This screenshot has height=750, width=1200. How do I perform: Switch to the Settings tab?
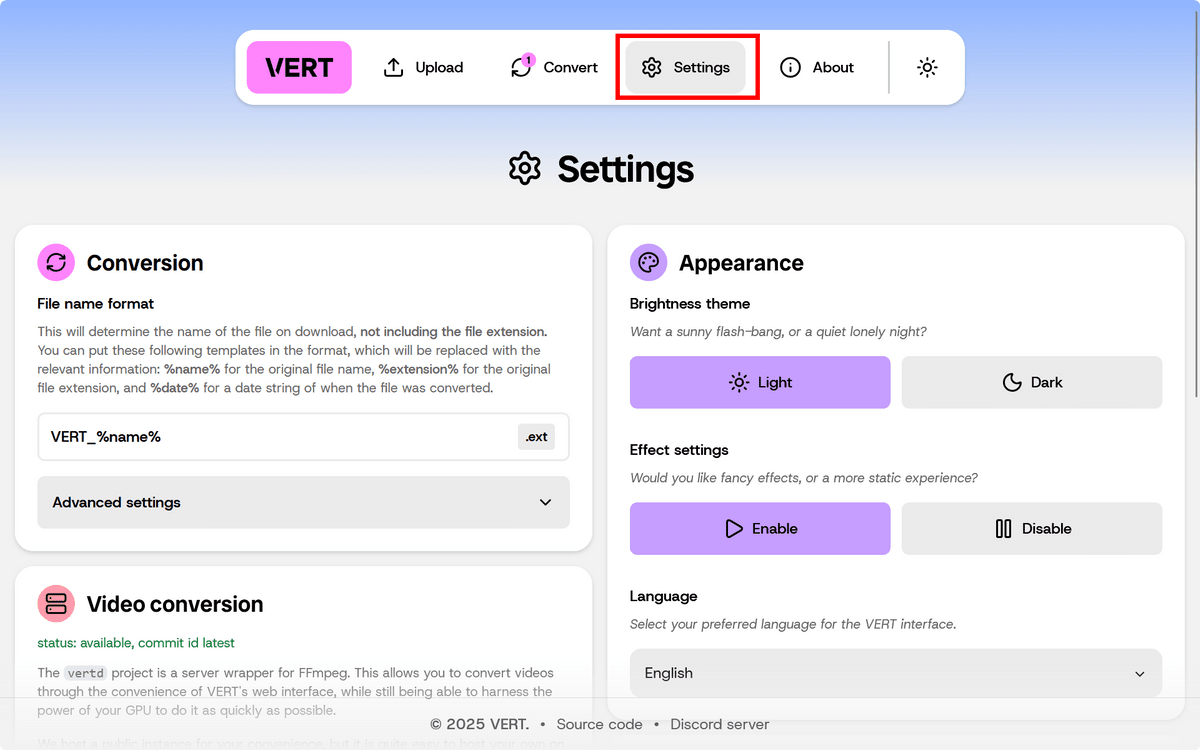pyautogui.click(x=686, y=67)
